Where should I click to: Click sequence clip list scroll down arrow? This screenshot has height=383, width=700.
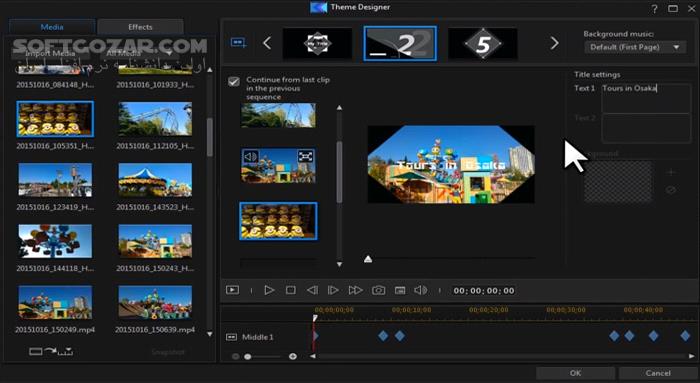coord(339,264)
